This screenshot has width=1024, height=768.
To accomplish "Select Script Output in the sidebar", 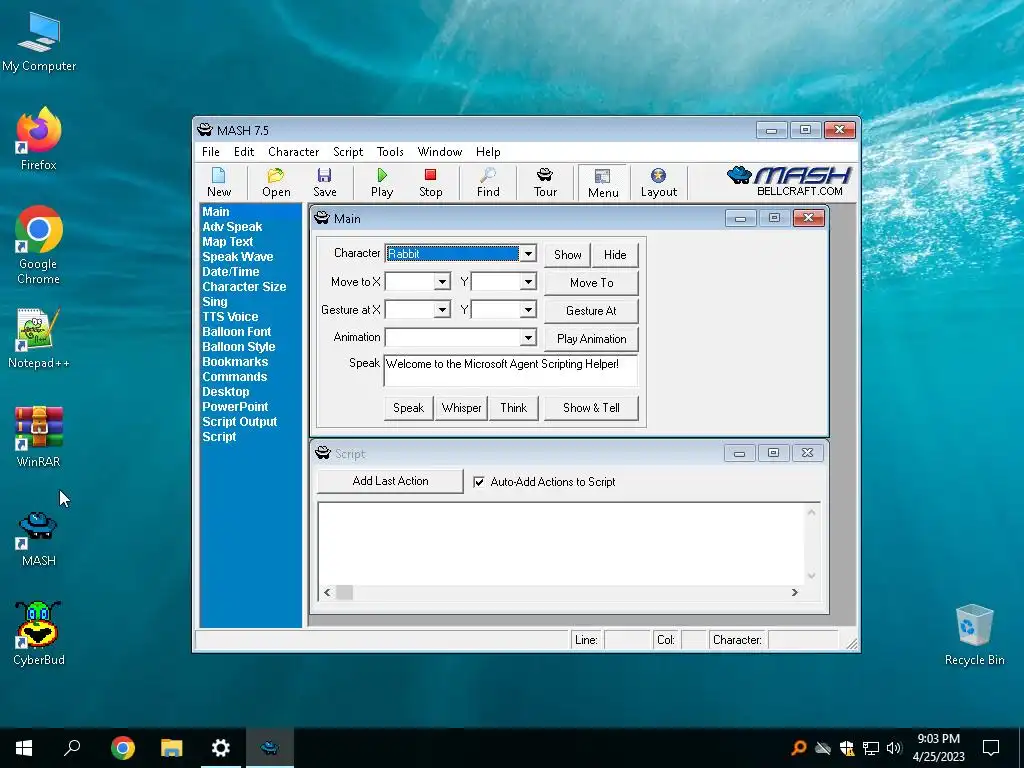I will [x=239, y=422].
